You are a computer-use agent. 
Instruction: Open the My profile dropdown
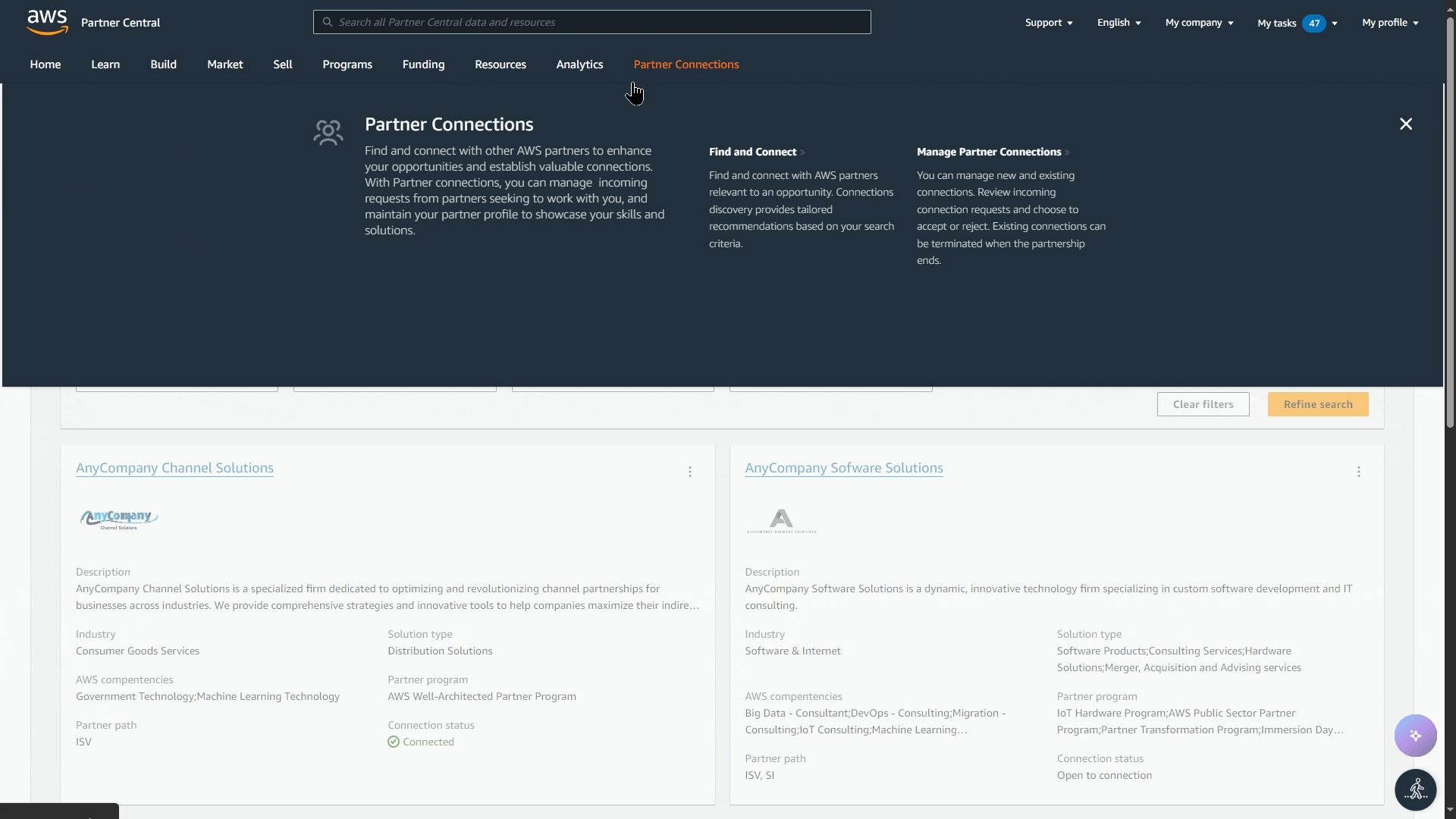(x=1389, y=23)
